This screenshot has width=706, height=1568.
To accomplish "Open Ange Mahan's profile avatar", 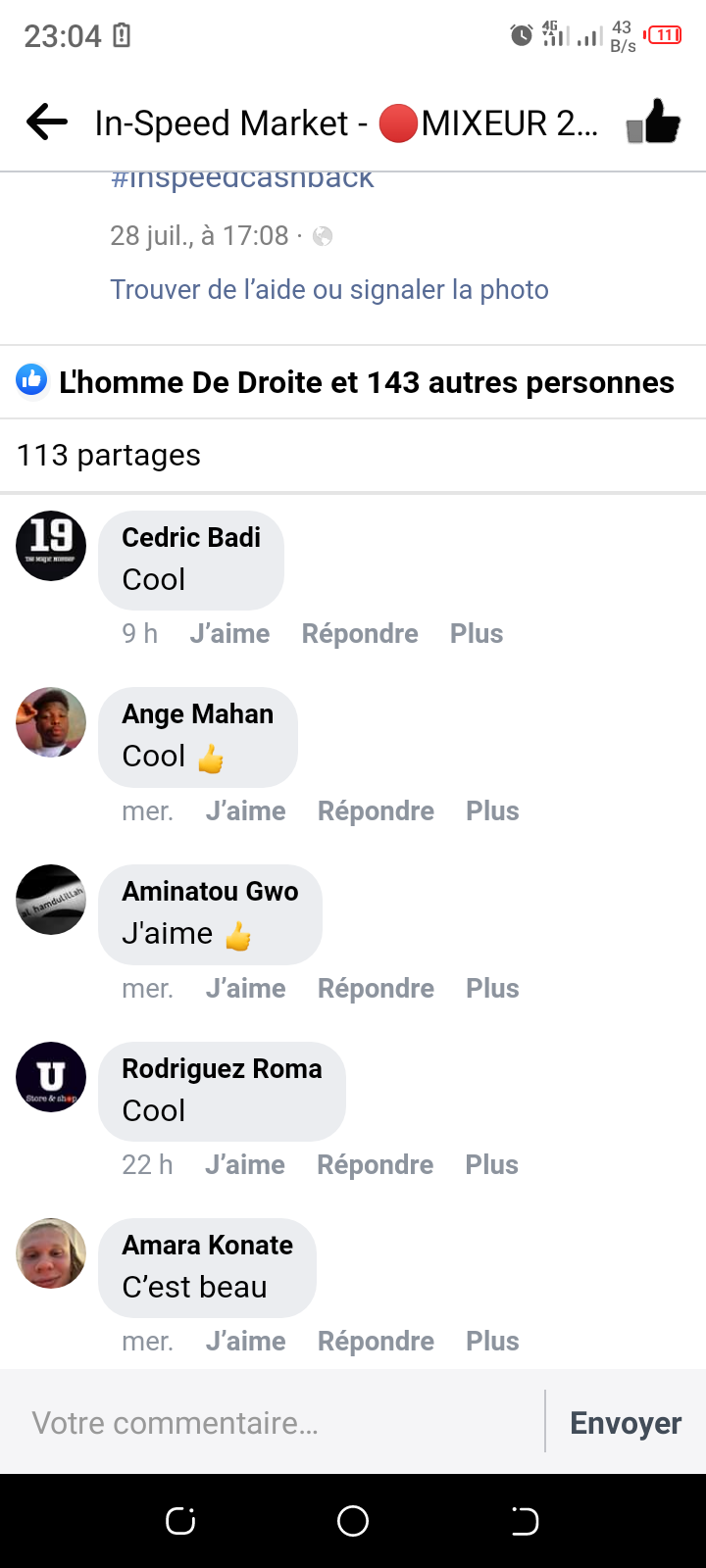I will (51, 722).
